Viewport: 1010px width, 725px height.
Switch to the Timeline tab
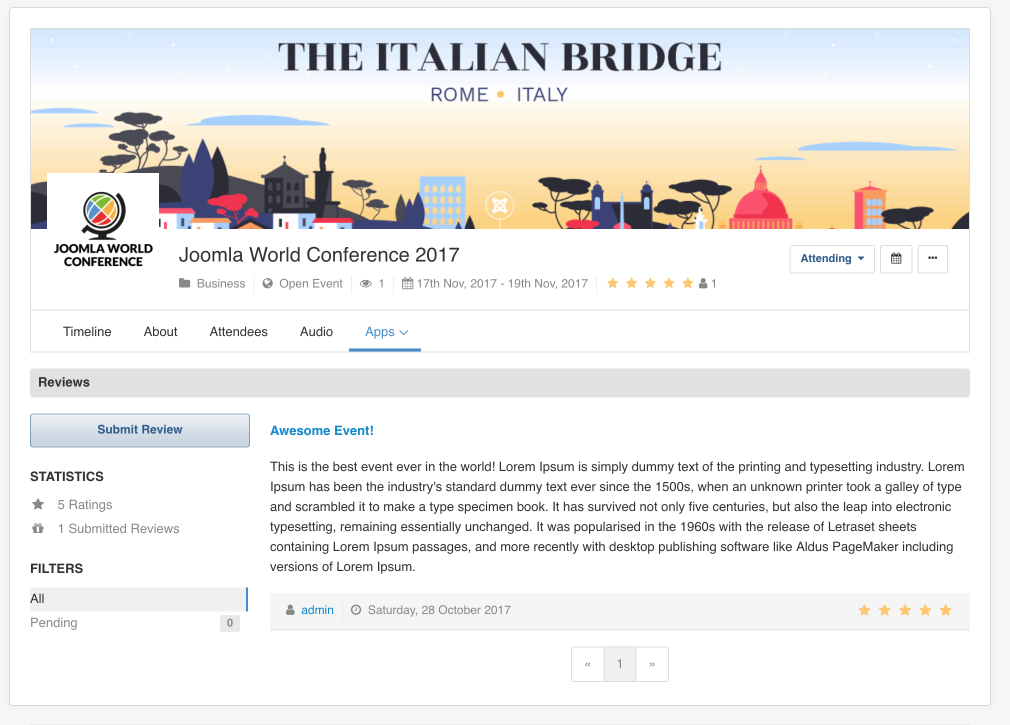87,332
